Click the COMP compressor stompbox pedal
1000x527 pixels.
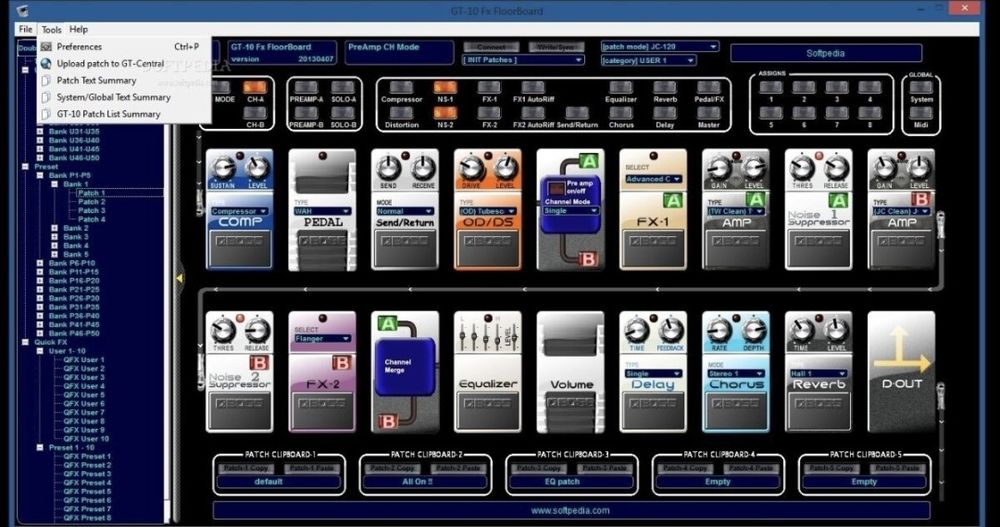[239, 209]
